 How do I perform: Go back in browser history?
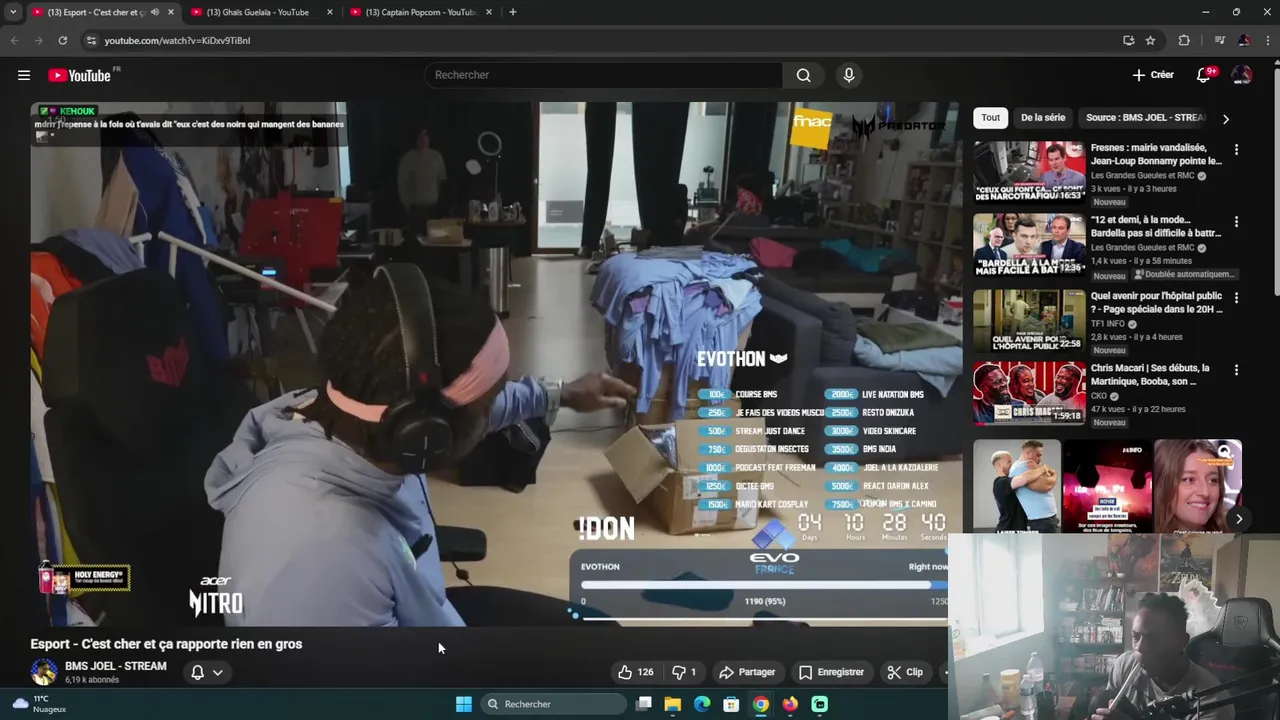click(x=14, y=40)
